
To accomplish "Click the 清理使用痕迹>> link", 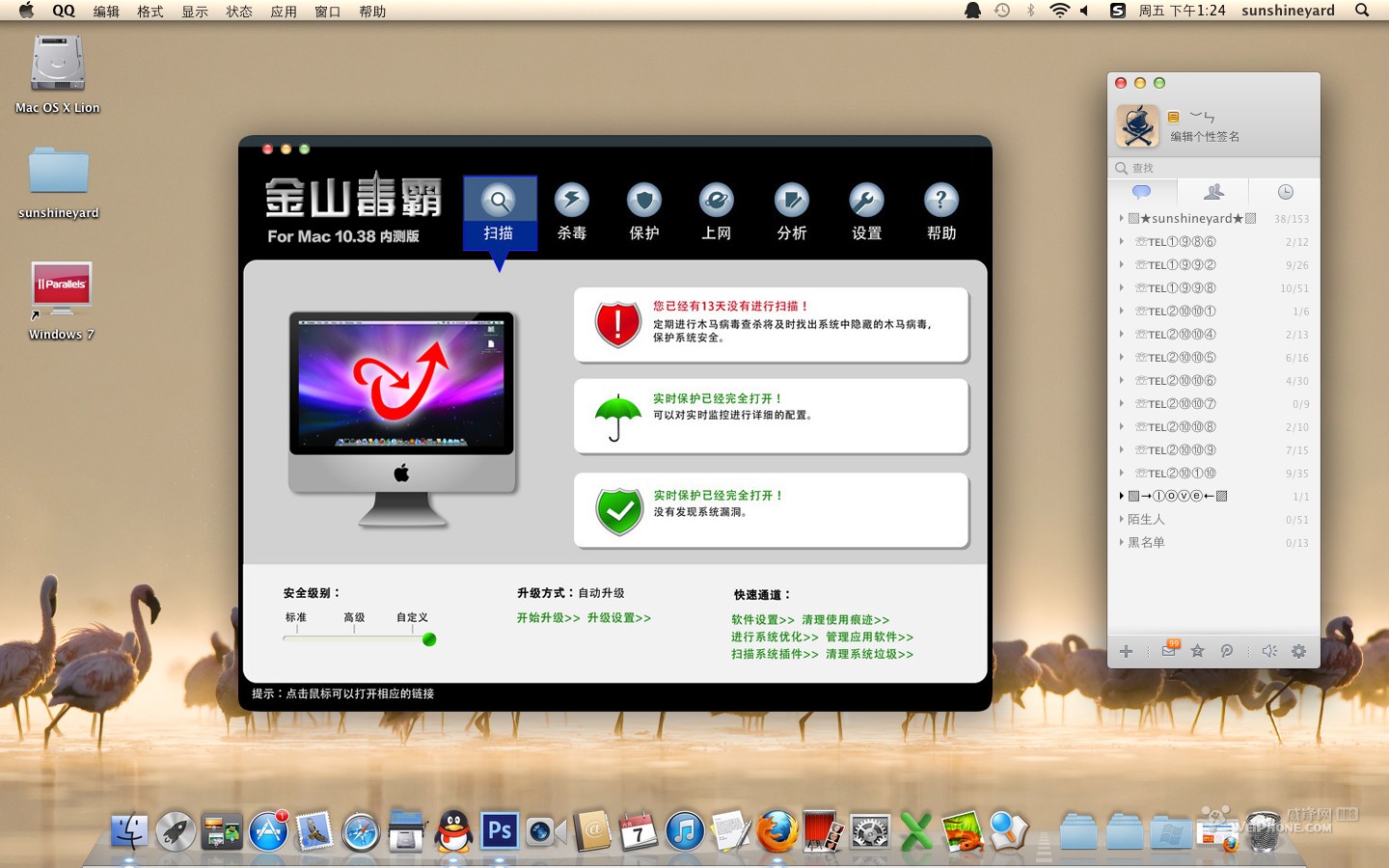I will coord(846,620).
